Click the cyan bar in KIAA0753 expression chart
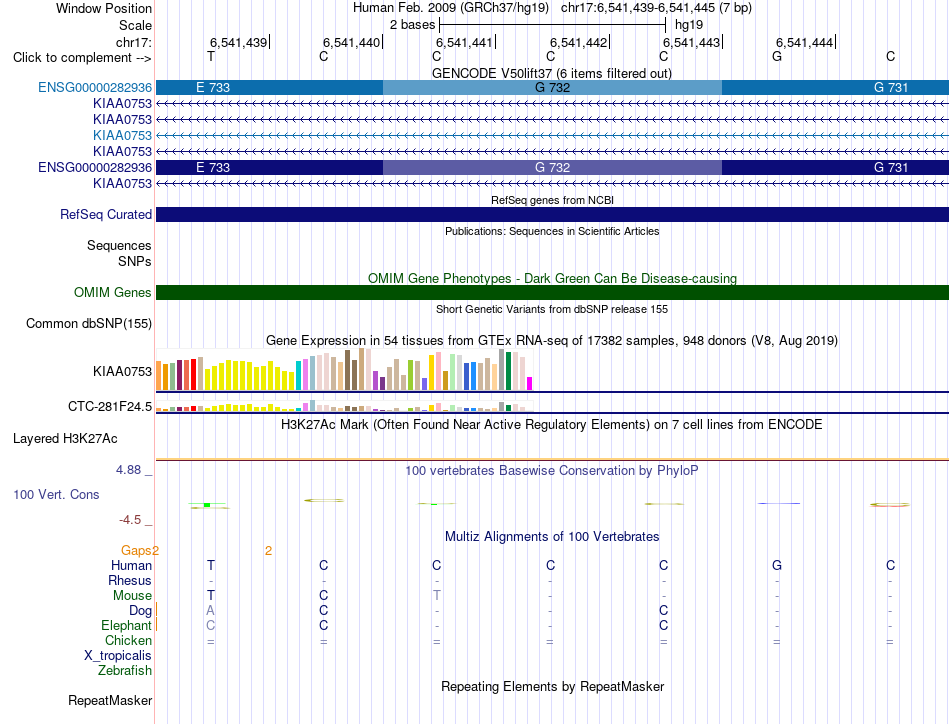Image resolution: width=950 pixels, height=724 pixels. coord(298,376)
